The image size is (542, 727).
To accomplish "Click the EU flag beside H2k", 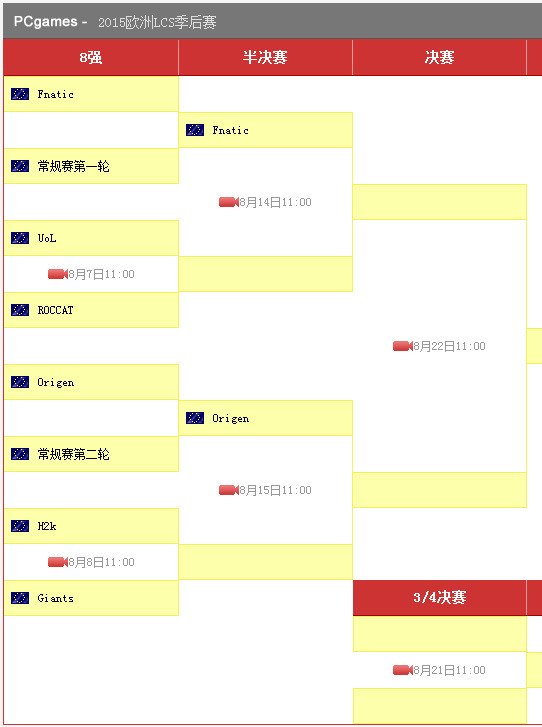I will click(x=20, y=526).
